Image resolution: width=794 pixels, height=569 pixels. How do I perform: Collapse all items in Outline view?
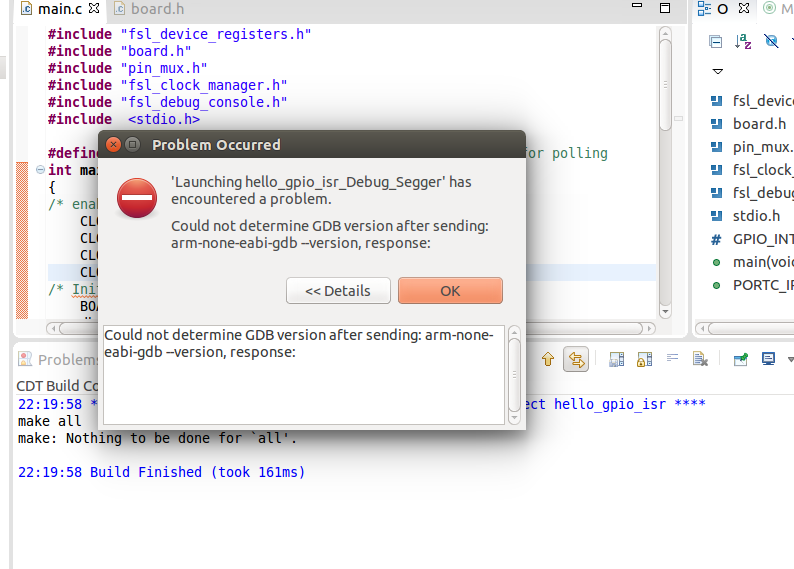pos(716,41)
